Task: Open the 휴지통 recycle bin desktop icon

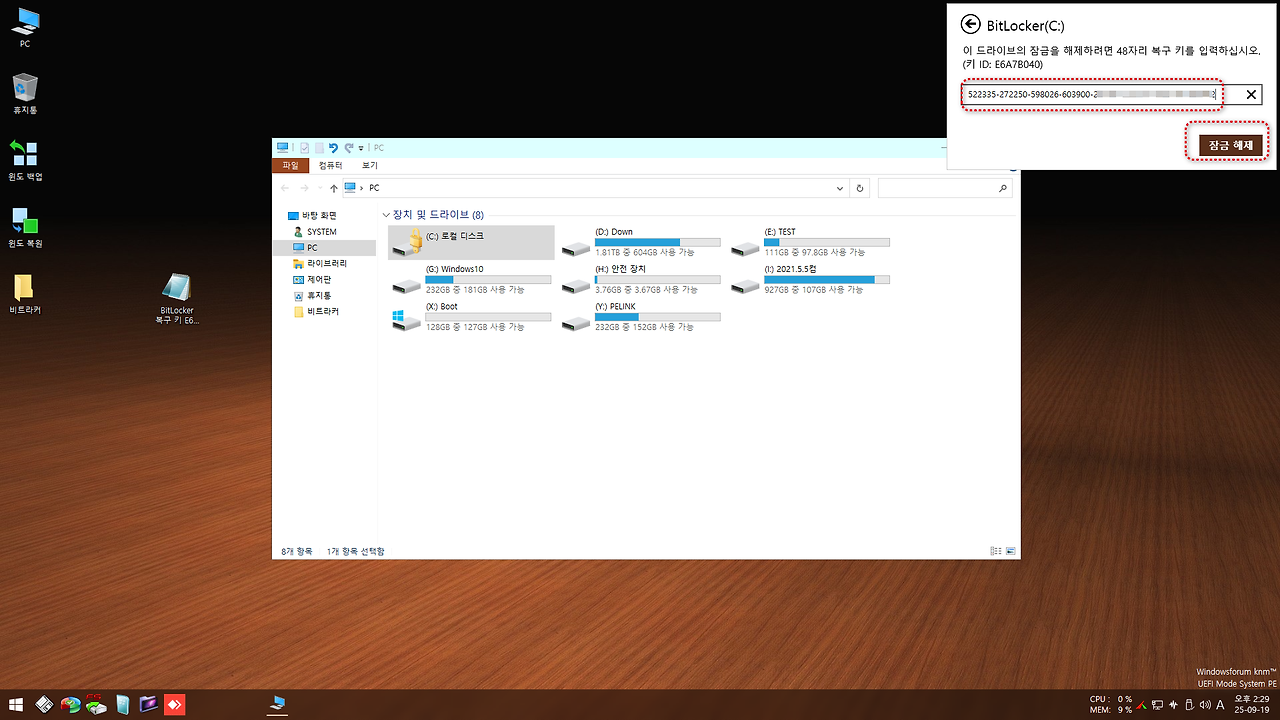Action: (25, 94)
